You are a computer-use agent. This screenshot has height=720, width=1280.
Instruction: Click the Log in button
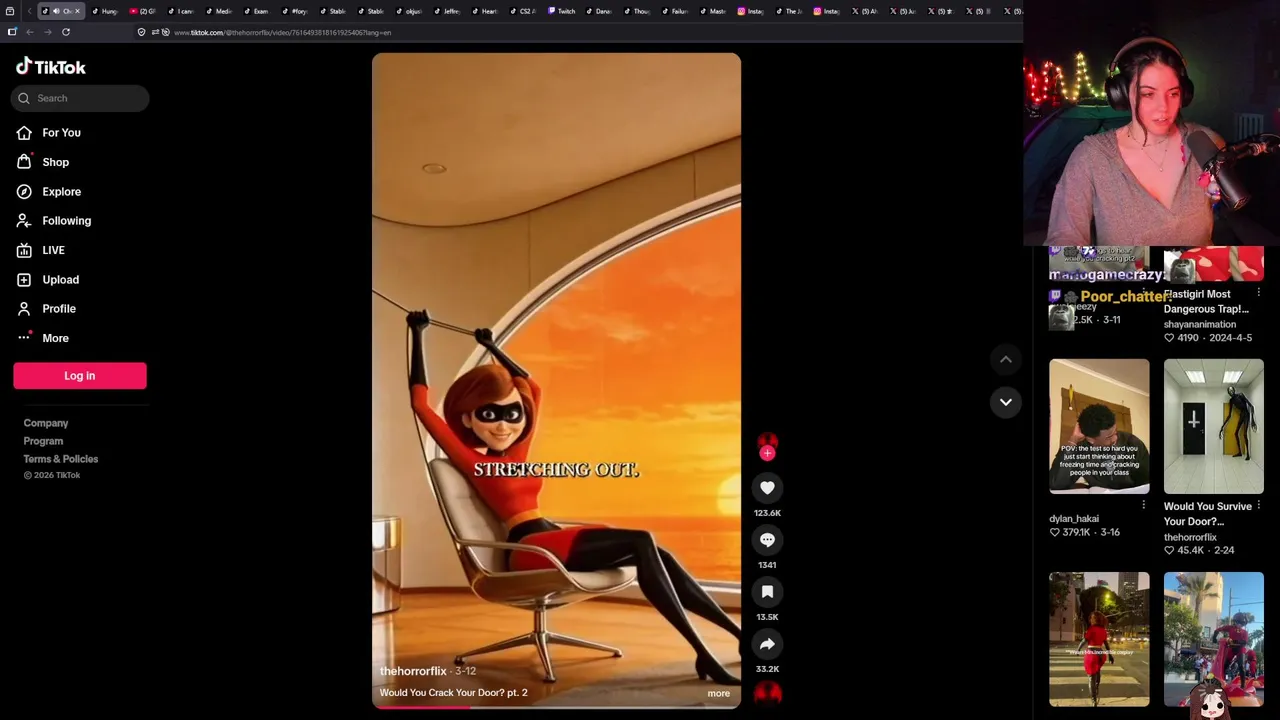coord(80,376)
